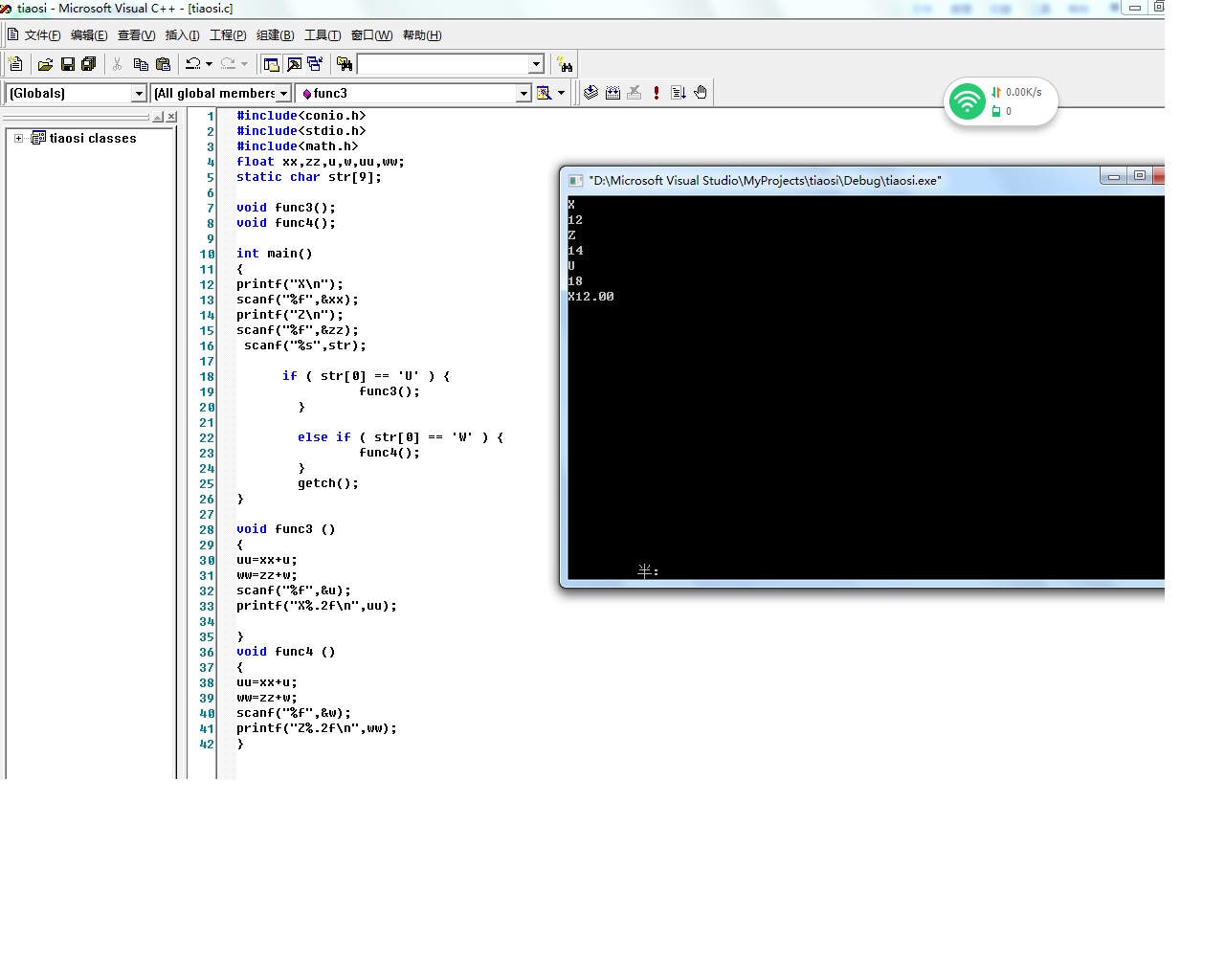Open the 插入(I) menu
This screenshot has width=1225, height=980.
182,35
